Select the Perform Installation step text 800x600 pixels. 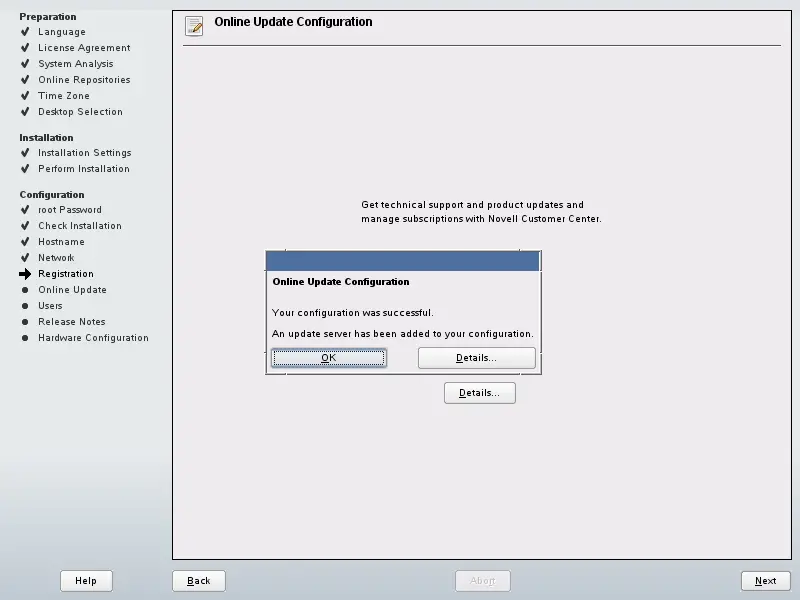(84, 168)
